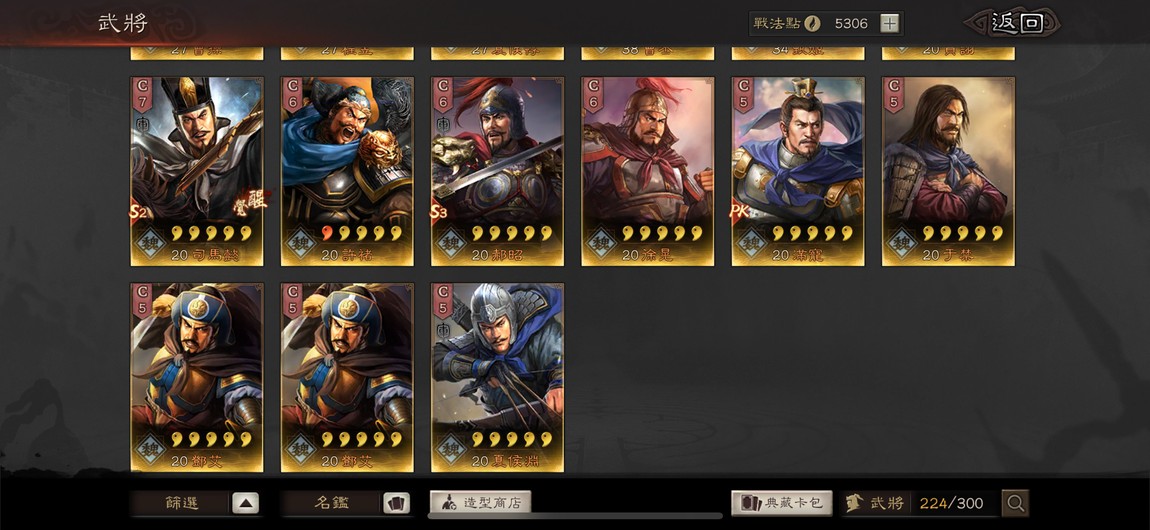Open the magnifier search icon
This screenshot has height=530, width=1150.
[1015, 503]
